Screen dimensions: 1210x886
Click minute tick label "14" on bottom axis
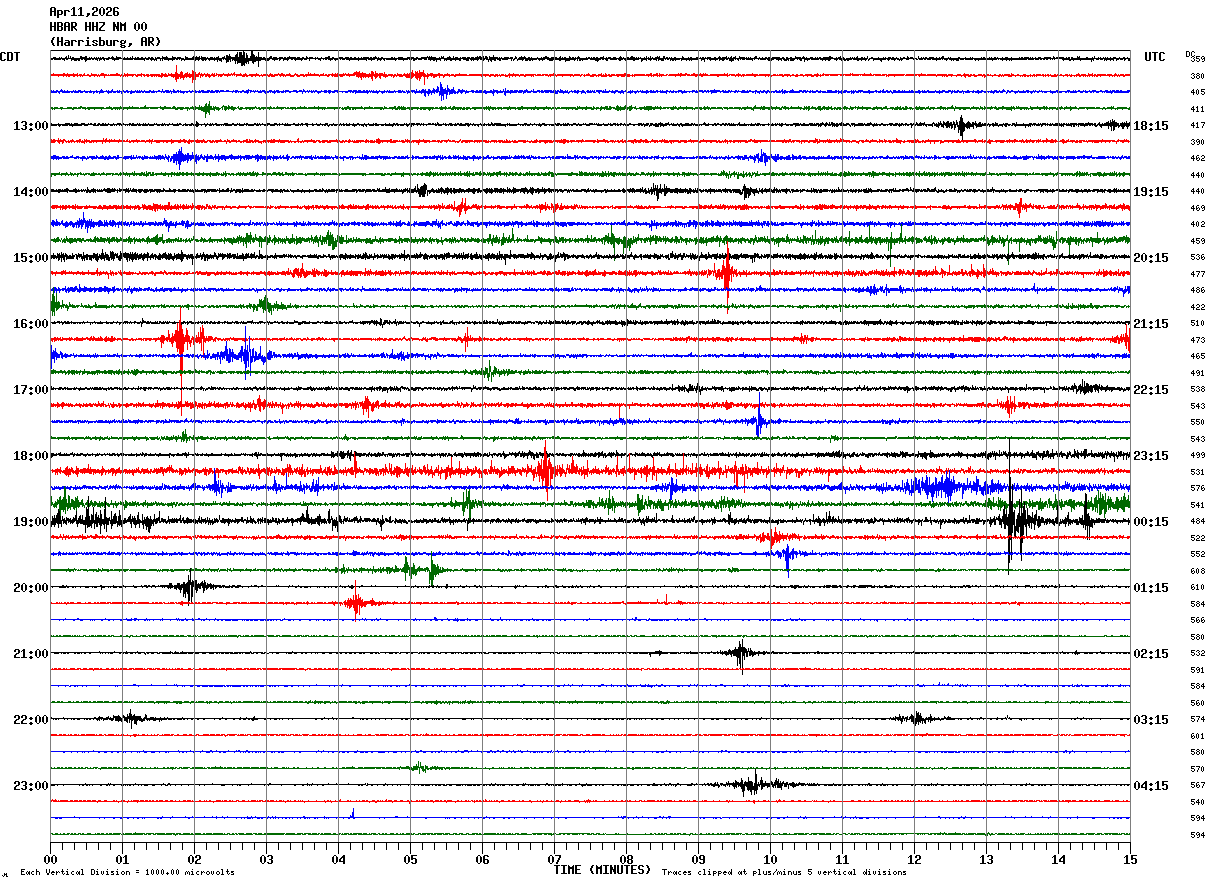point(1058,860)
